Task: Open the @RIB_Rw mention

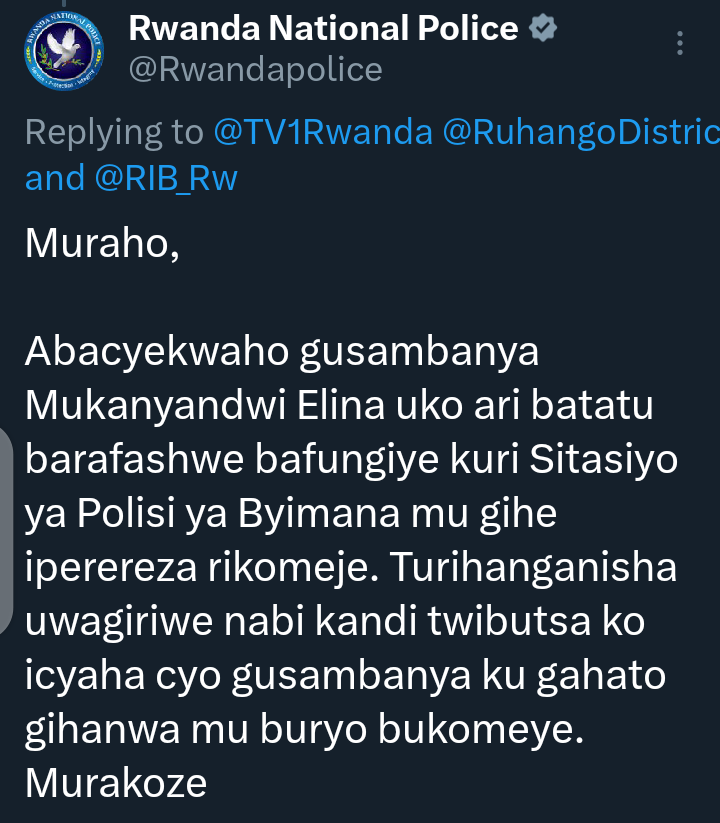Action: [166, 178]
